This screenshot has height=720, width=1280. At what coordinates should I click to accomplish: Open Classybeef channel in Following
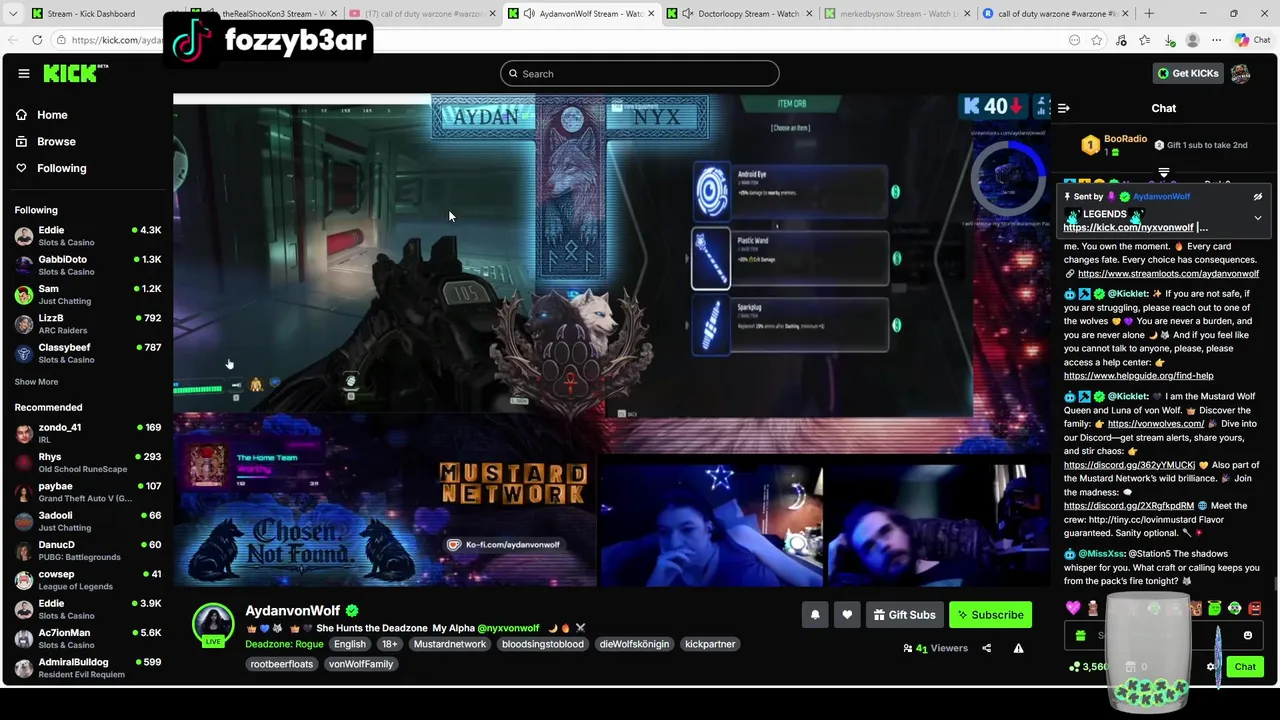tap(87, 353)
